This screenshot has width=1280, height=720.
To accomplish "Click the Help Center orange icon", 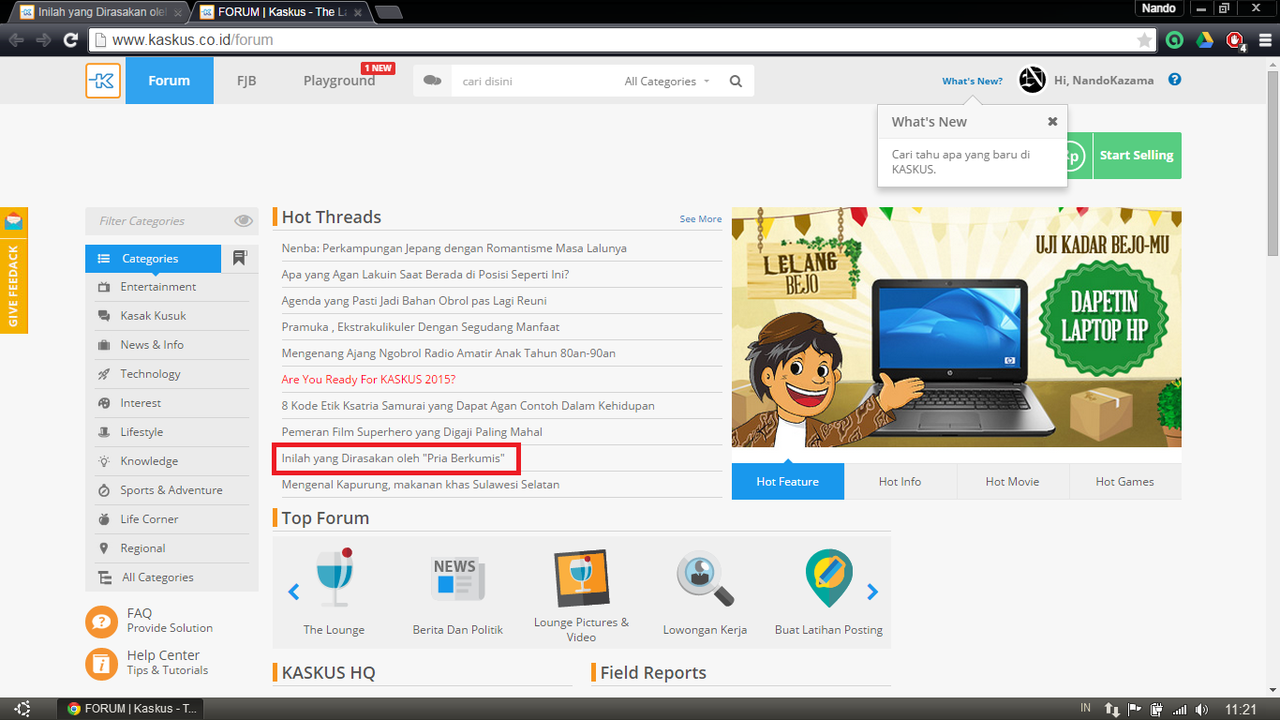I will [101, 663].
